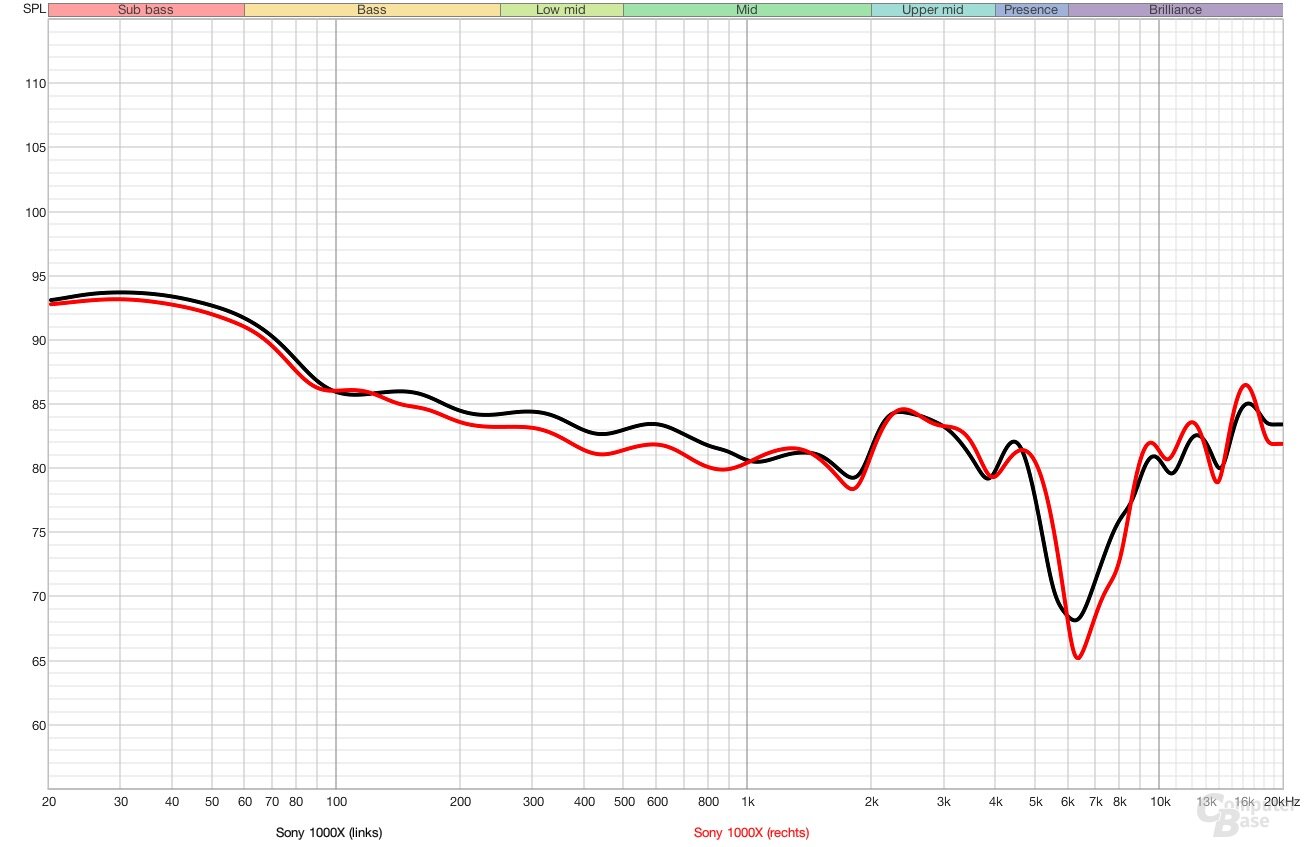Click the Mid band label in header
1307x847 pixels.
click(747, 10)
